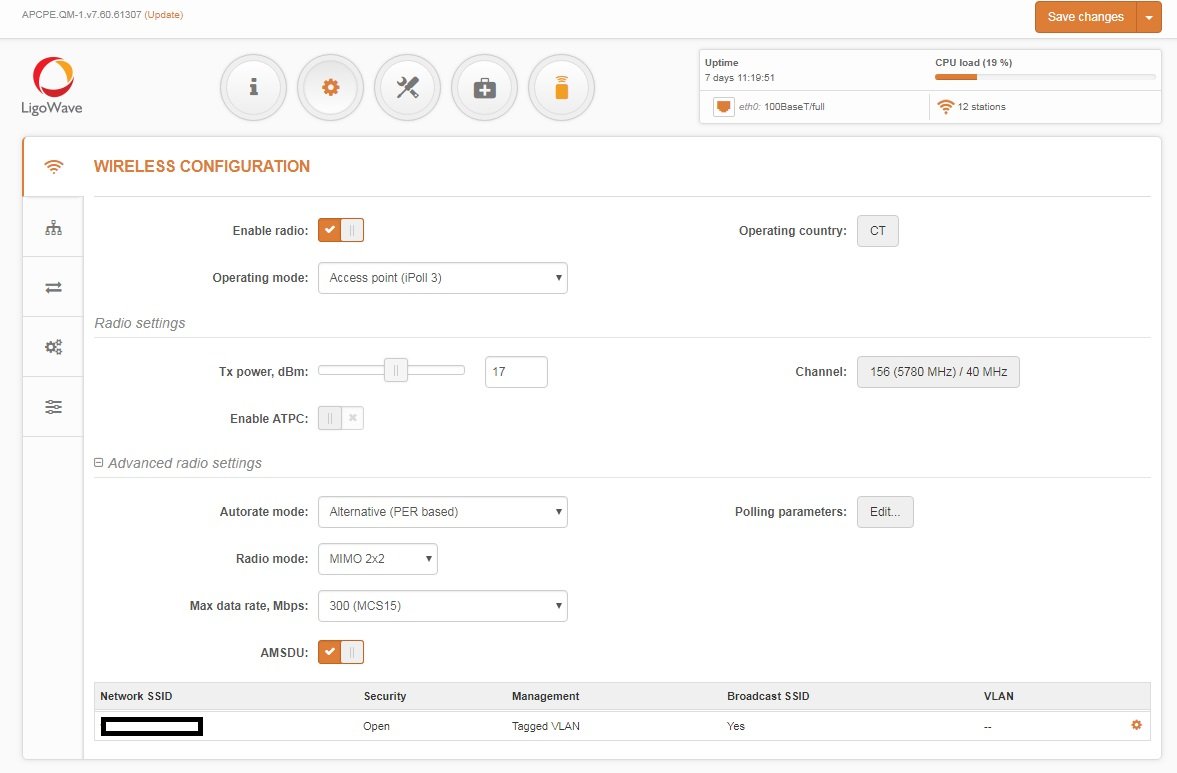Image resolution: width=1177 pixels, height=773 pixels.
Task: Click the Tx power dBm input field
Action: (x=516, y=372)
